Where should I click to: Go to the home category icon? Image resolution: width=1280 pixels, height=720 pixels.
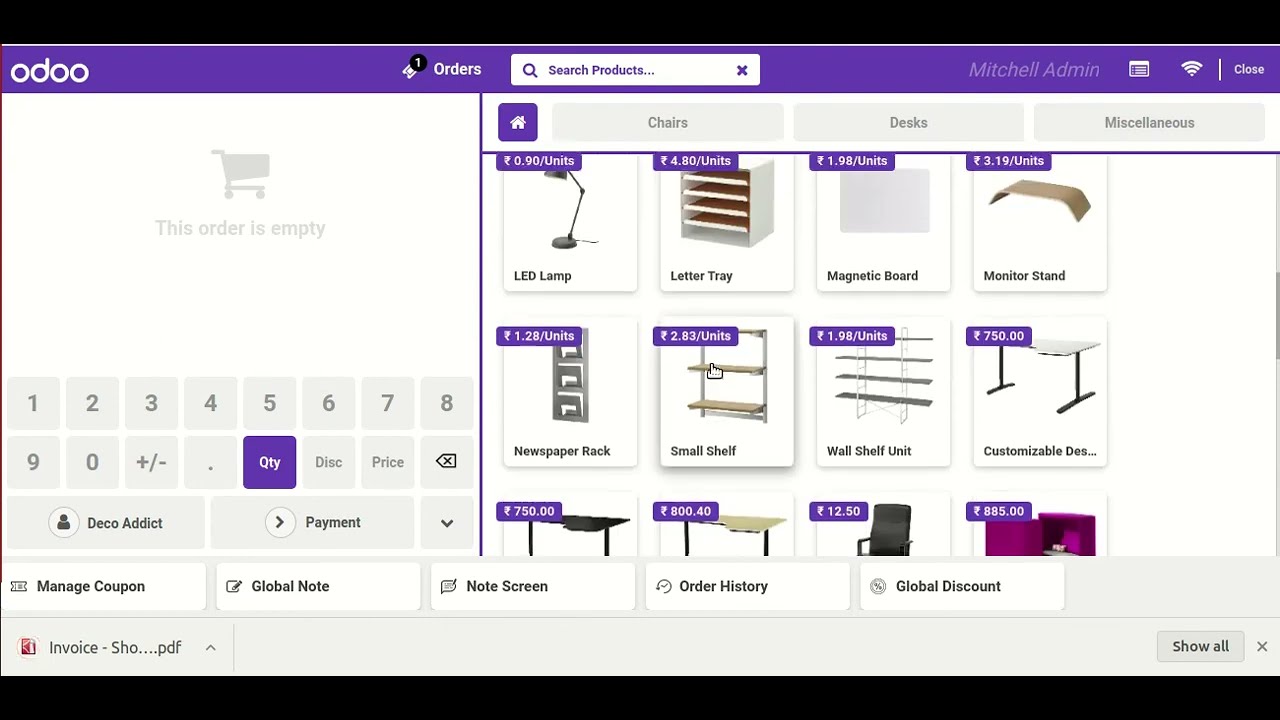(x=518, y=122)
